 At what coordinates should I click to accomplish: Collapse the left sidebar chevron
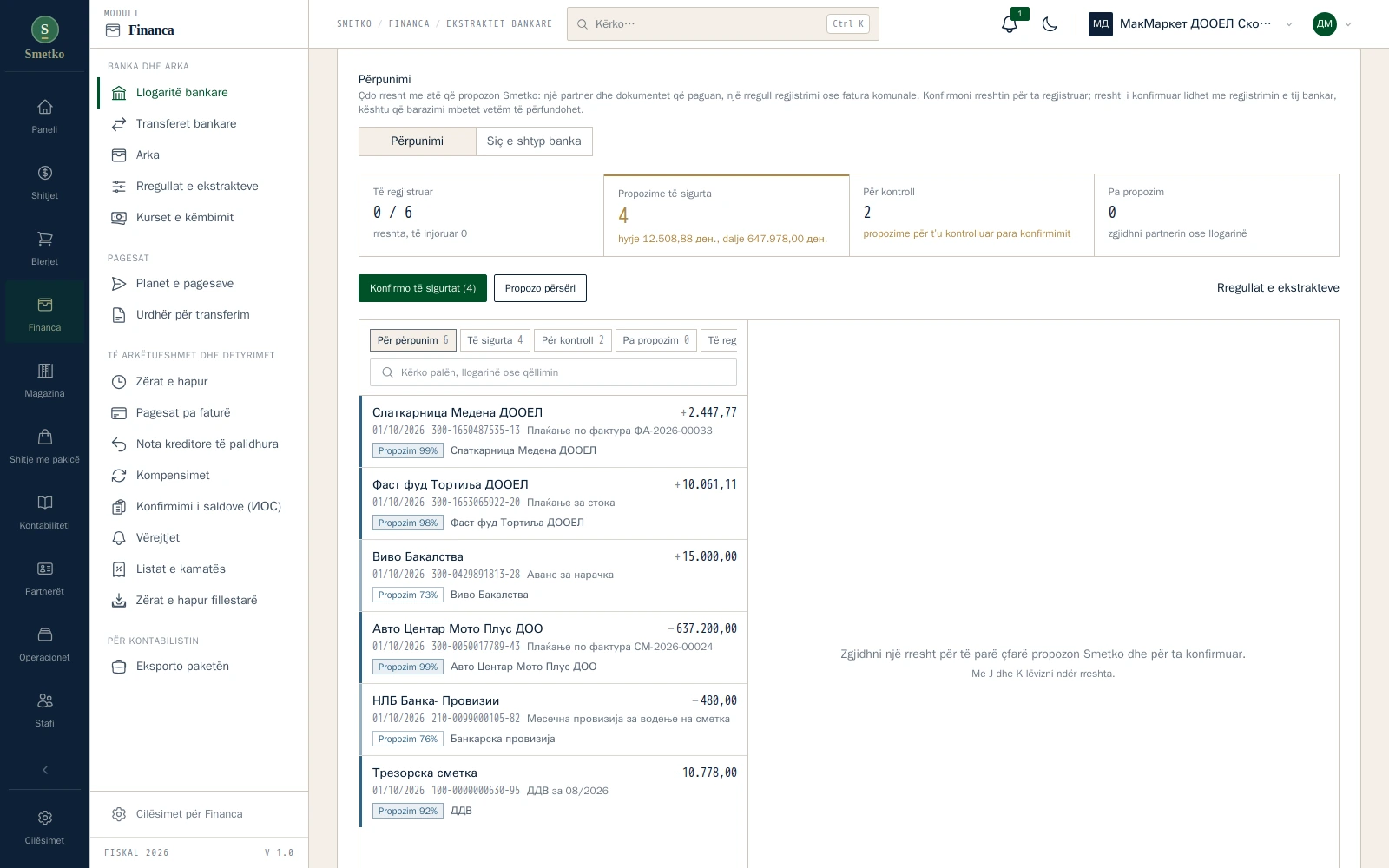[45, 770]
